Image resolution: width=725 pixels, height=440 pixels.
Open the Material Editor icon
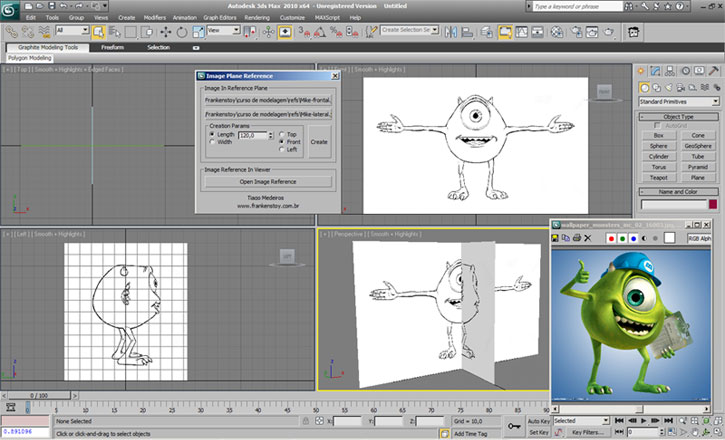coord(557,32)
